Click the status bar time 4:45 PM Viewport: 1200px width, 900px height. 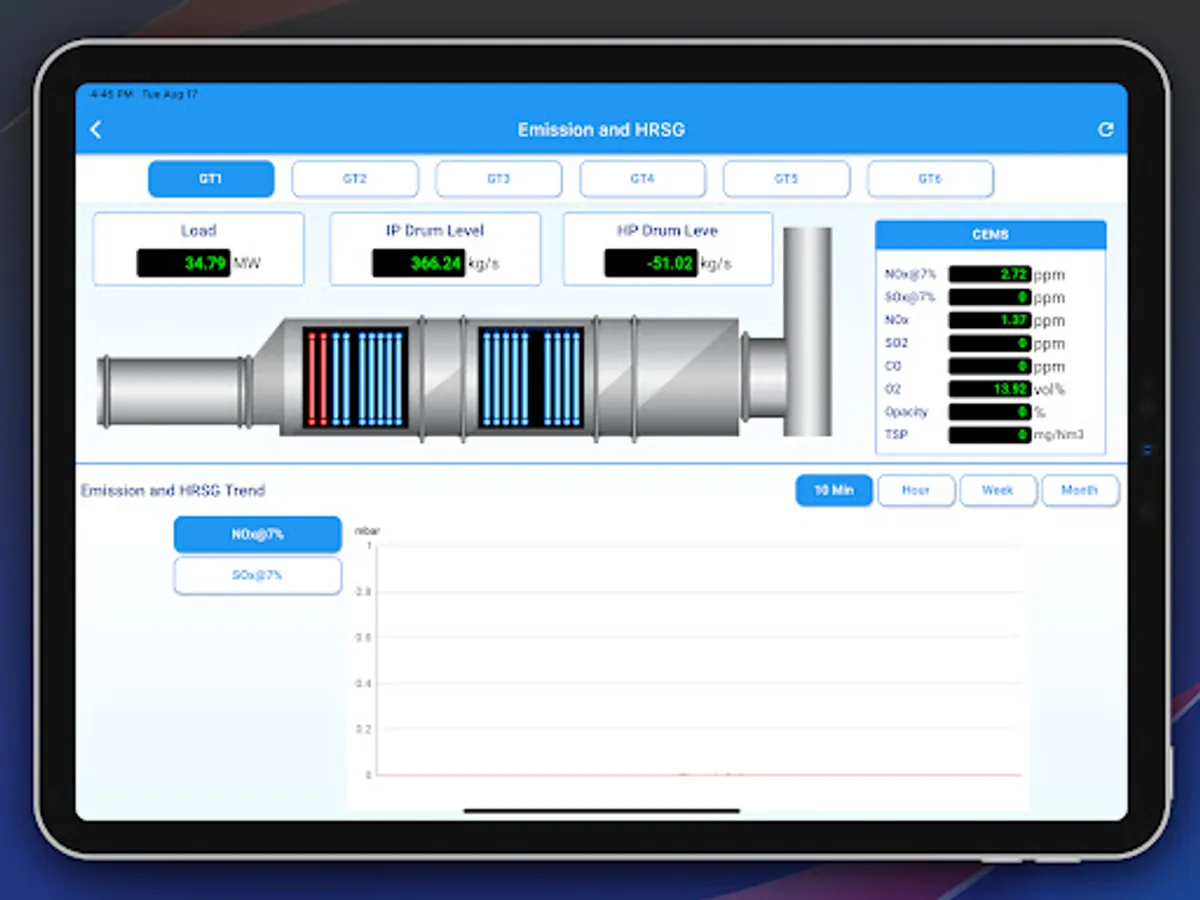[111, 95]
